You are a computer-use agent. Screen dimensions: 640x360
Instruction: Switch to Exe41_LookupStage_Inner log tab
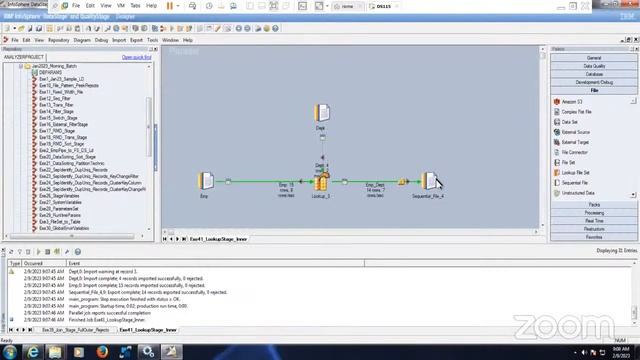point(148,330)
